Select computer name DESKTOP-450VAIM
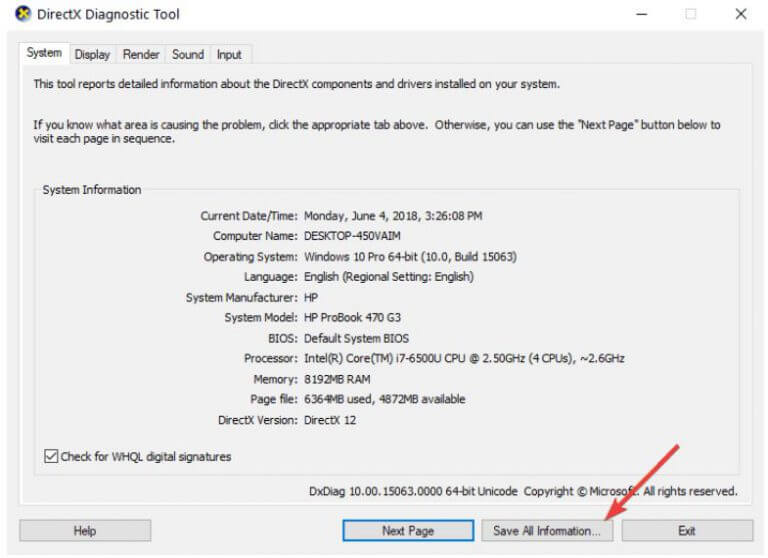768x558 pixels. point(352,236)
